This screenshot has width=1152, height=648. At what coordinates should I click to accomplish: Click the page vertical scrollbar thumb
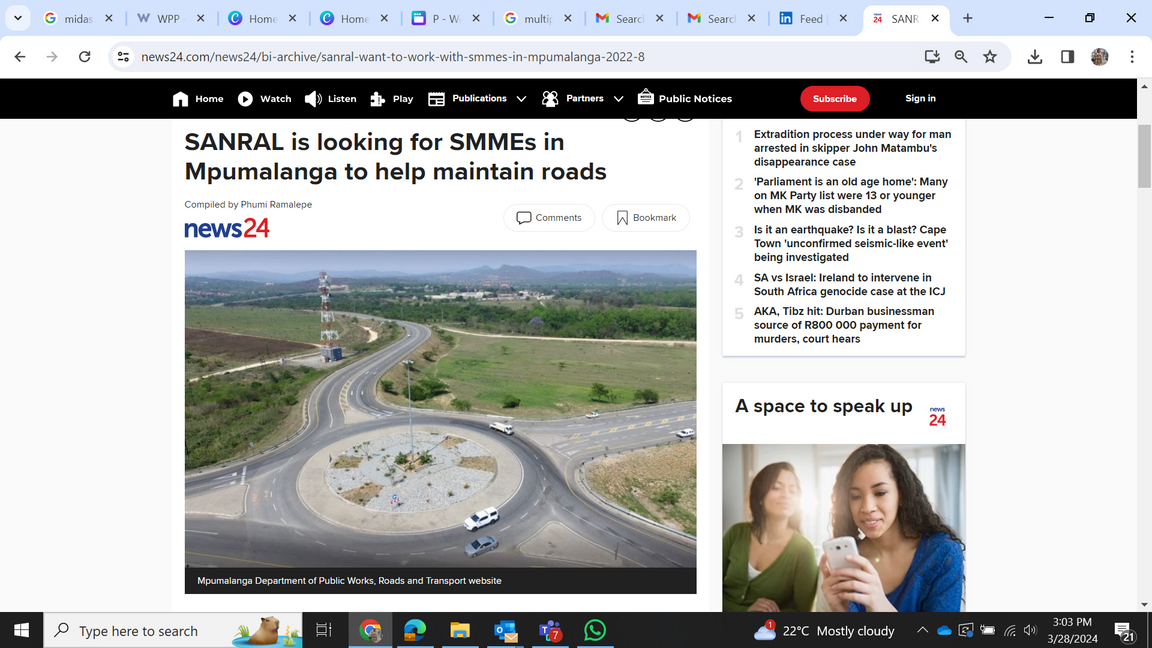(x=1144, y=156)
